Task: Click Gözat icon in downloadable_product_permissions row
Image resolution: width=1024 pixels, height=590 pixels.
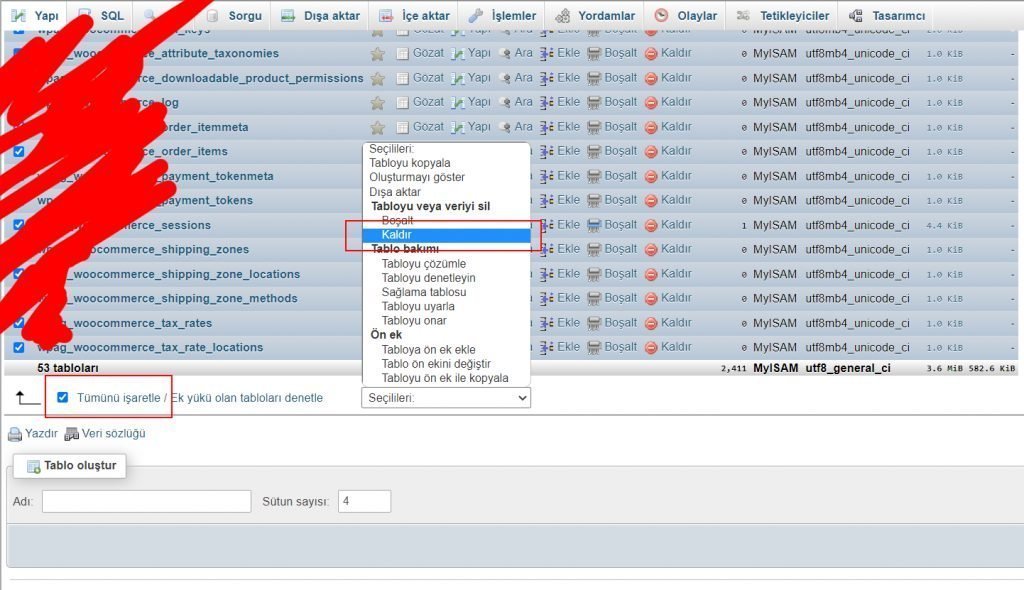Action: (x=402, y=78)
